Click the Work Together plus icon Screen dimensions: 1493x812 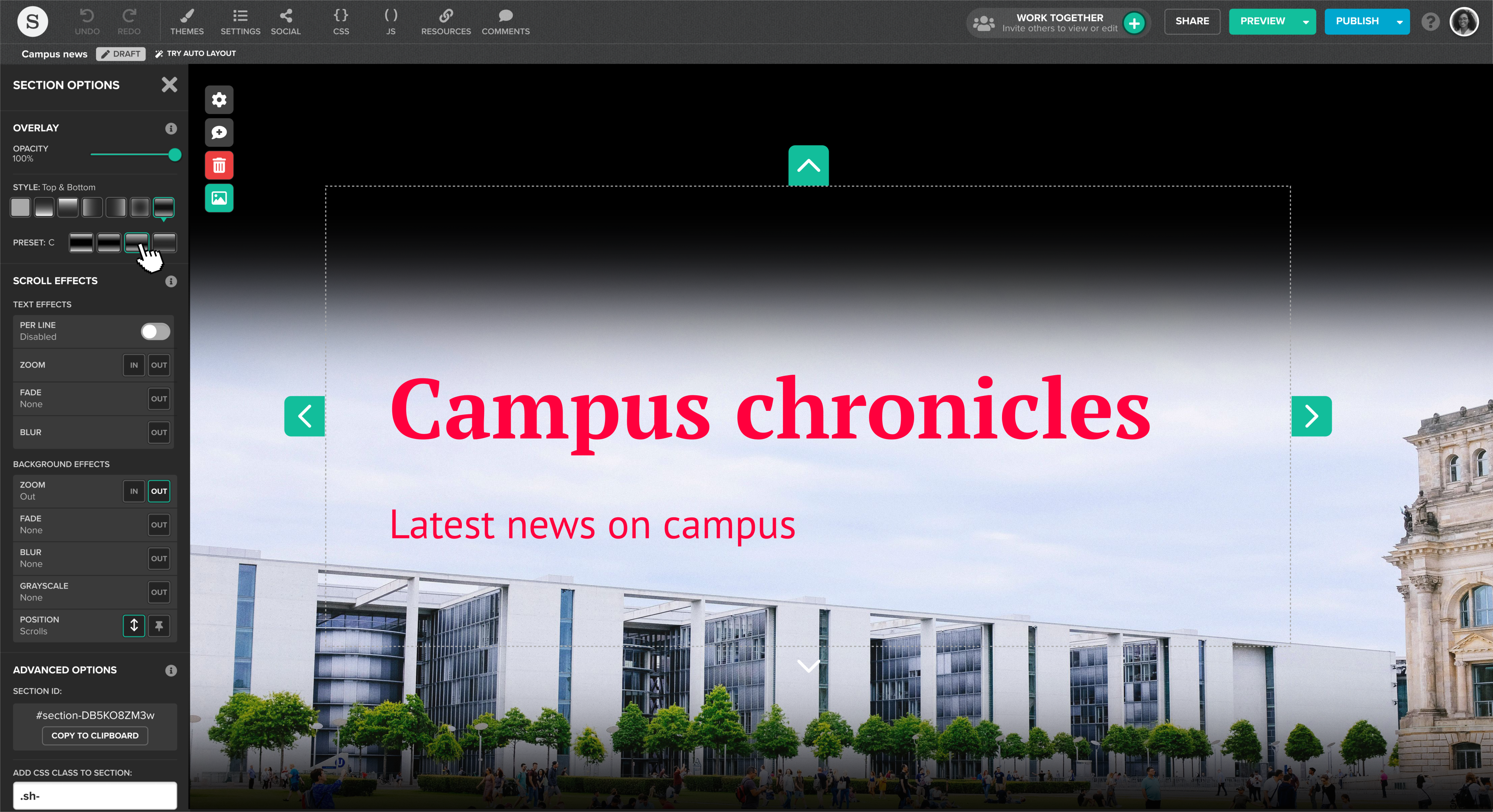pyautogui.click(x=1134, y=23)
